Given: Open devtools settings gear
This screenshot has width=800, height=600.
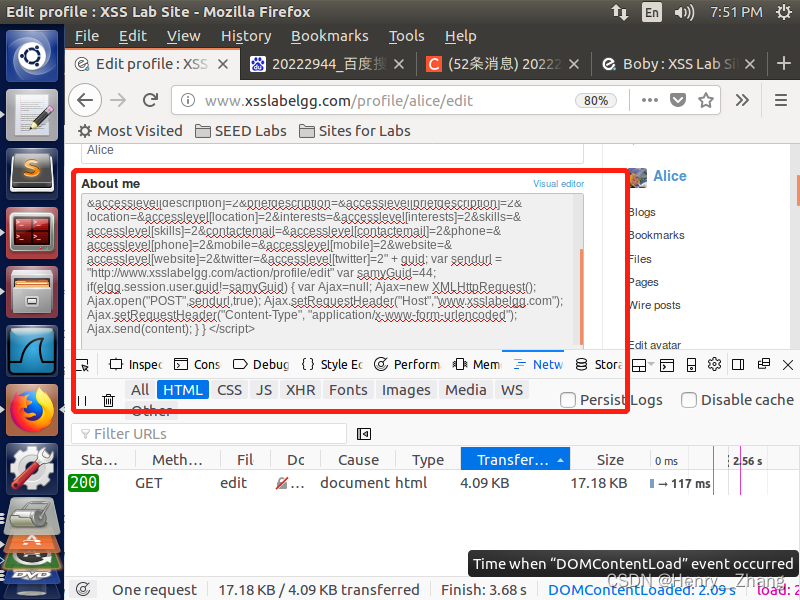Looking at the screenshot, I should click(x=714, y=364).
